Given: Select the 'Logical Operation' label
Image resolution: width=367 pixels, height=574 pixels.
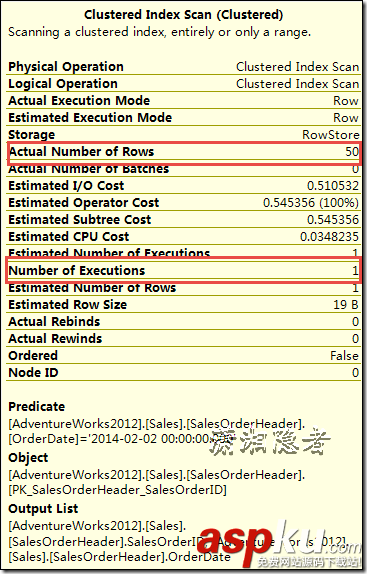Looking at the screenshot, I should pos(63,84).
